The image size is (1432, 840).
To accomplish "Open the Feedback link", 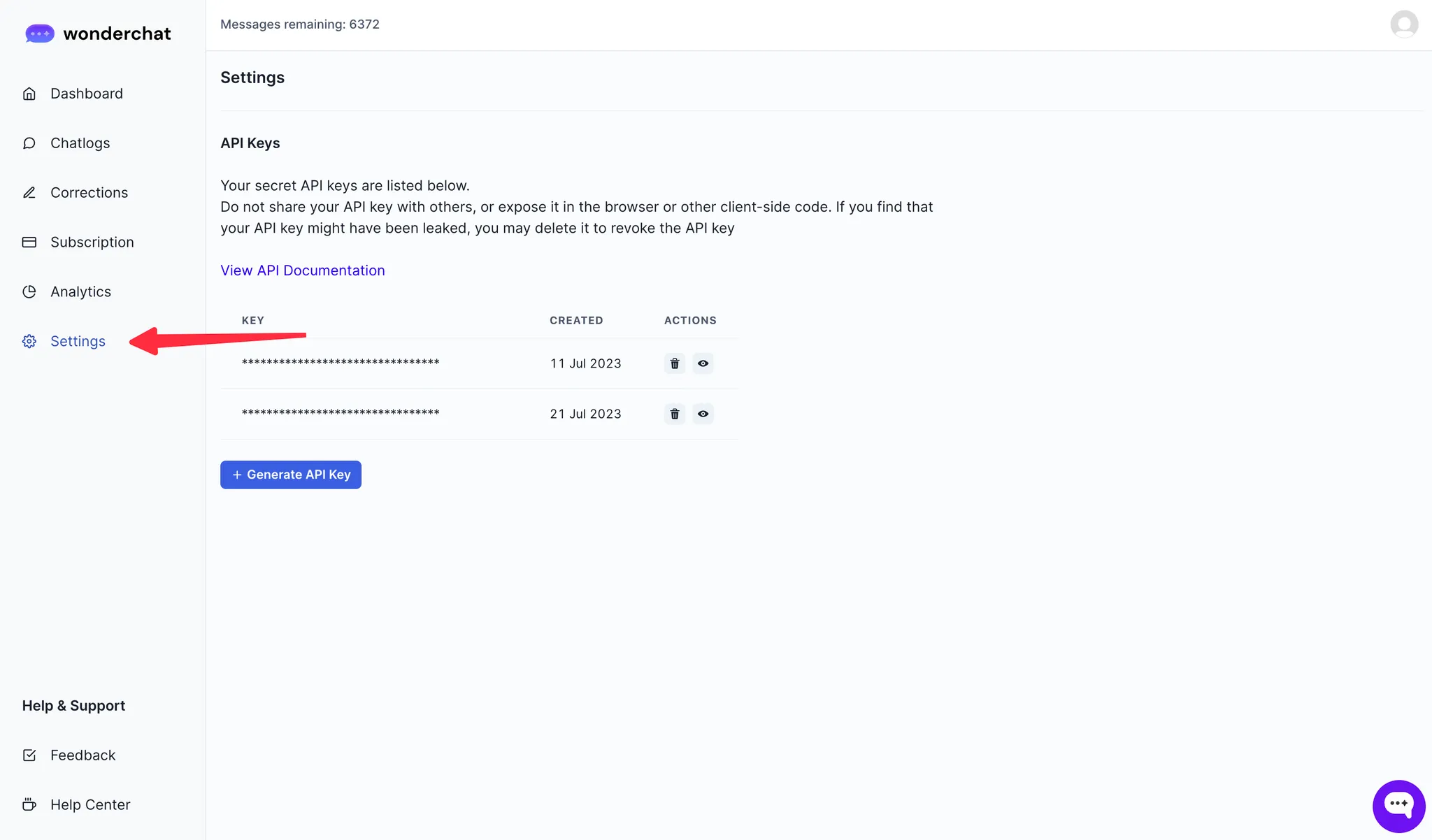I will tap(83, 755).
